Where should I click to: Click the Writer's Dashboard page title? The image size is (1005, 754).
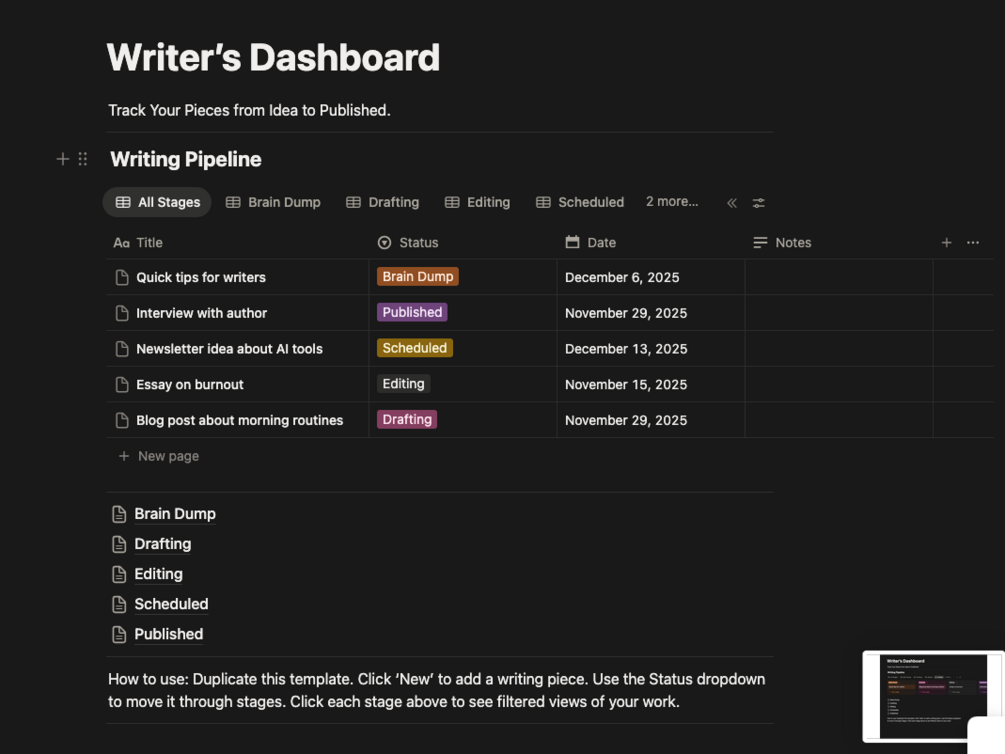click(273, 58)
